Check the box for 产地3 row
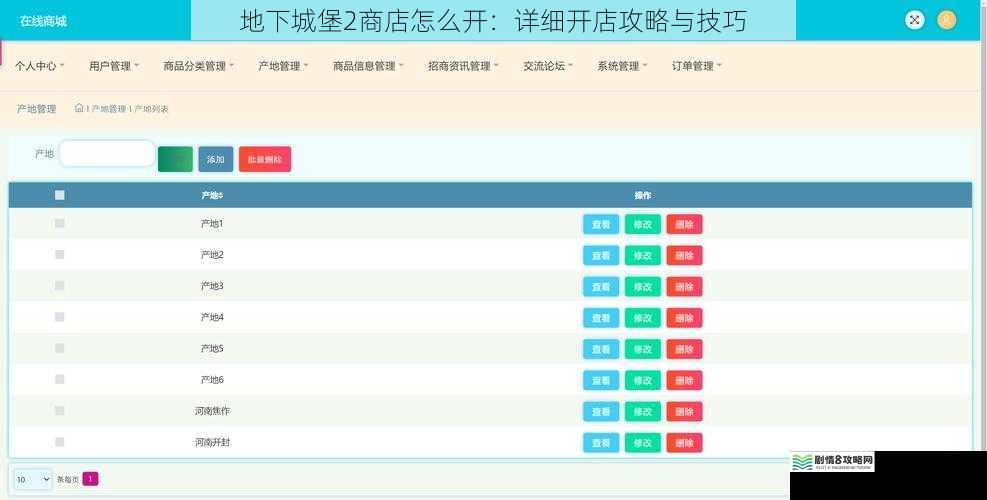 [x=60, y=285]
